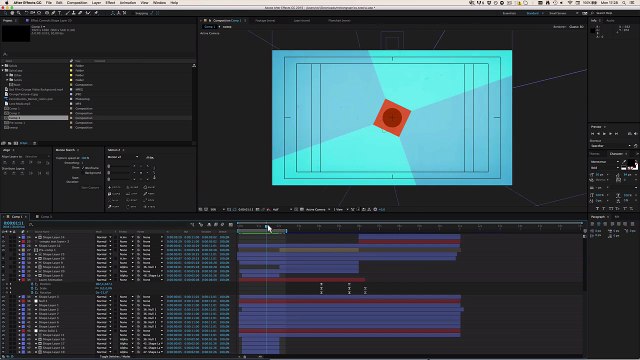640x360 pixels.
Task: Open the Window menu
Action: [159, 2]
